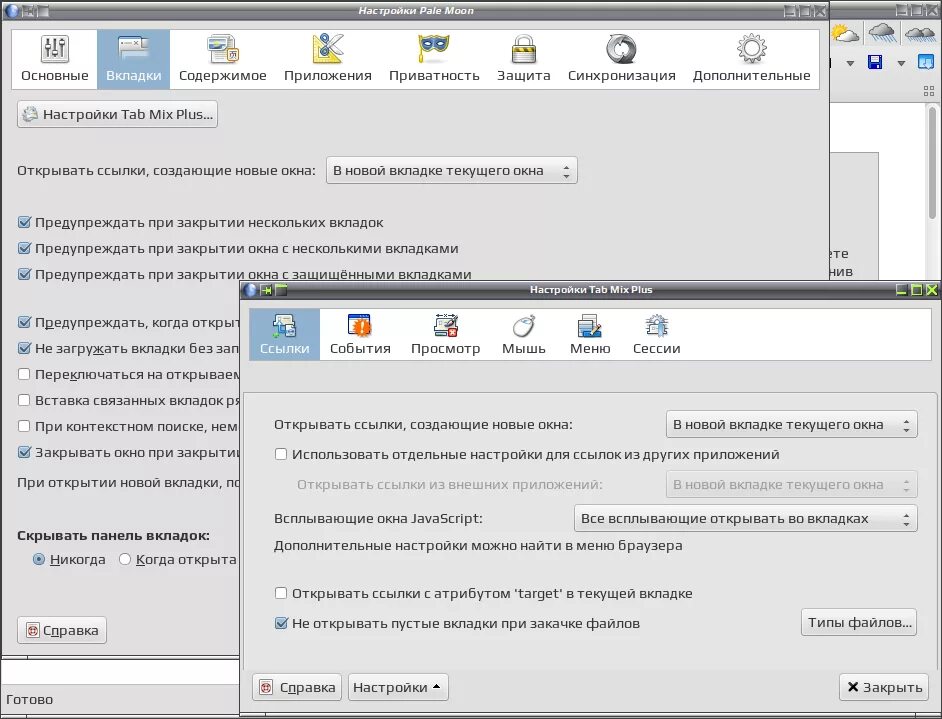942x719 pixels.
Task: Click the При открытии новой вкладки label
Action: click(x=128, y=482)
